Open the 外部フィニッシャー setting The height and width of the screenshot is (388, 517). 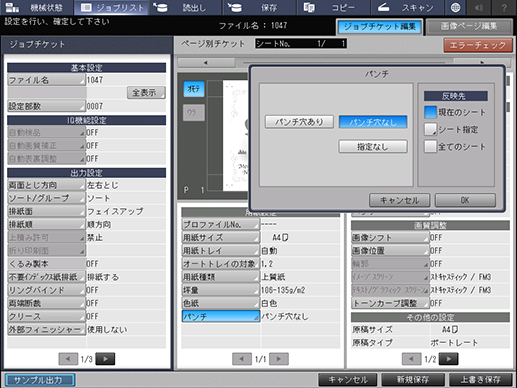click(x=46, y=329)
